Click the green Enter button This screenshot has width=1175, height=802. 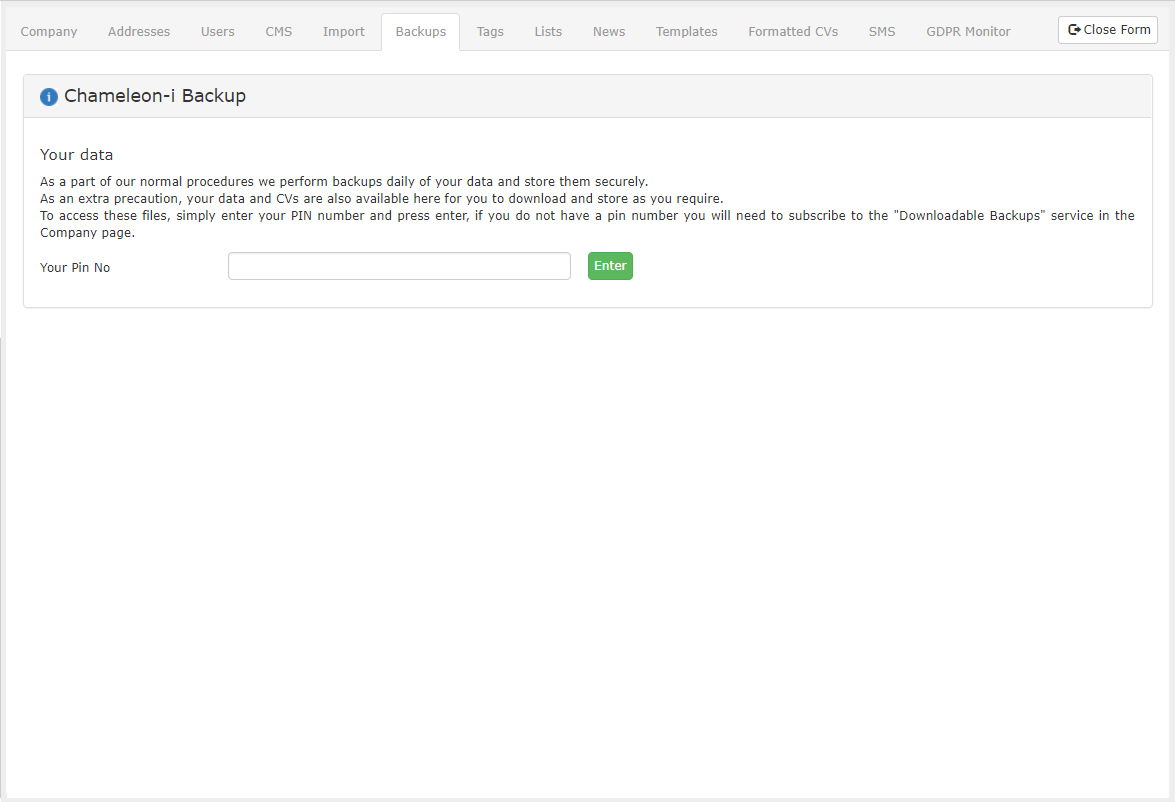[610, 266]
